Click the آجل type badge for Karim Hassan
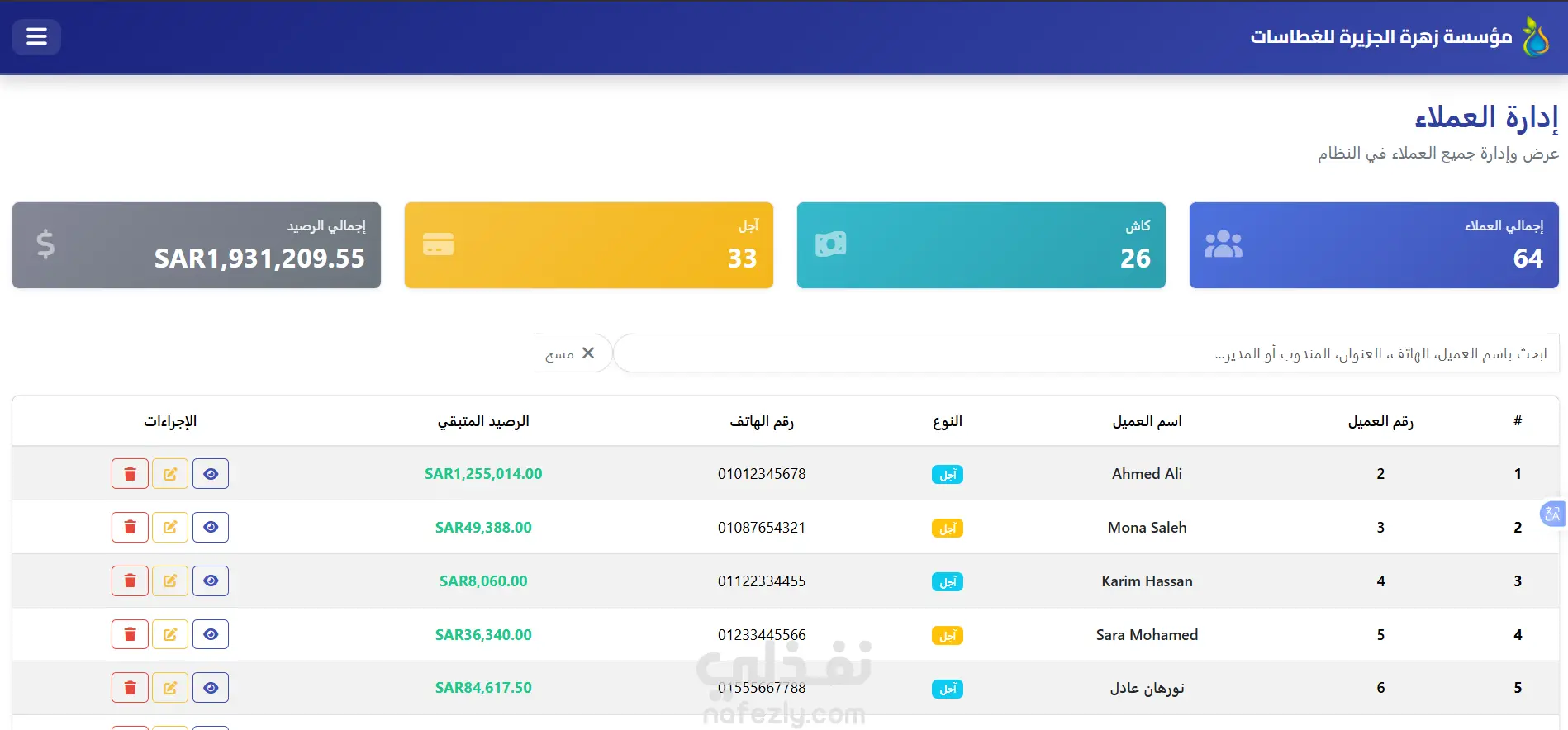1568x730 pixels. click(948, 582)
